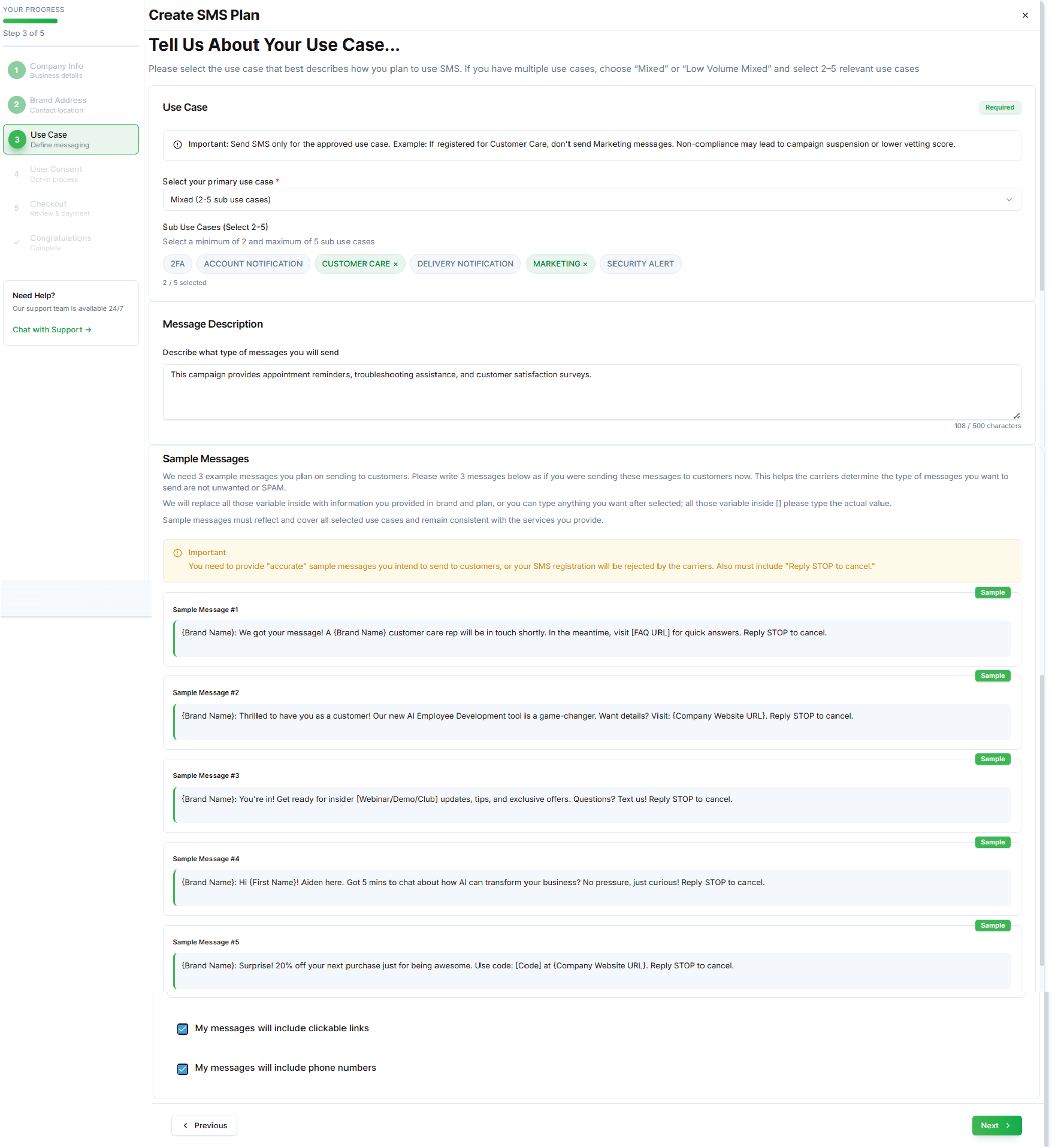Click the arrow icon after Chat with Support

coord(88,329)
